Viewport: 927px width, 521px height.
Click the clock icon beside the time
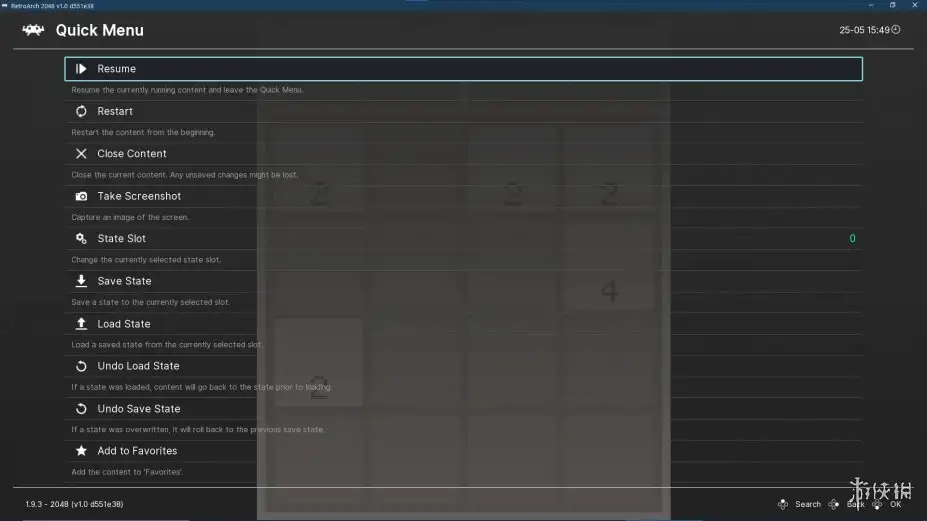[x=896, y=30]
